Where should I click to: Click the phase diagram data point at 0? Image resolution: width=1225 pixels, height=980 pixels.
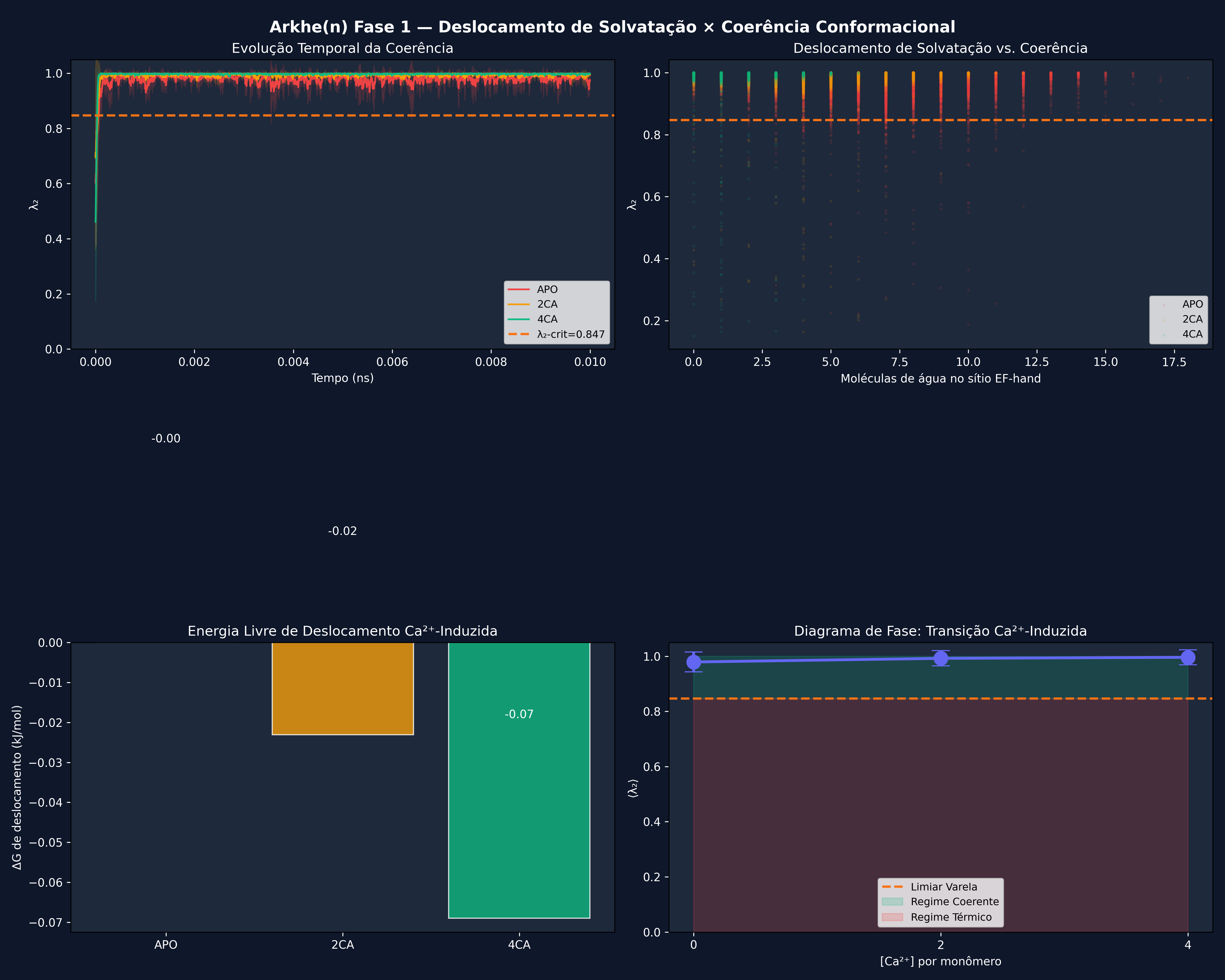click(x=693, y=662)
